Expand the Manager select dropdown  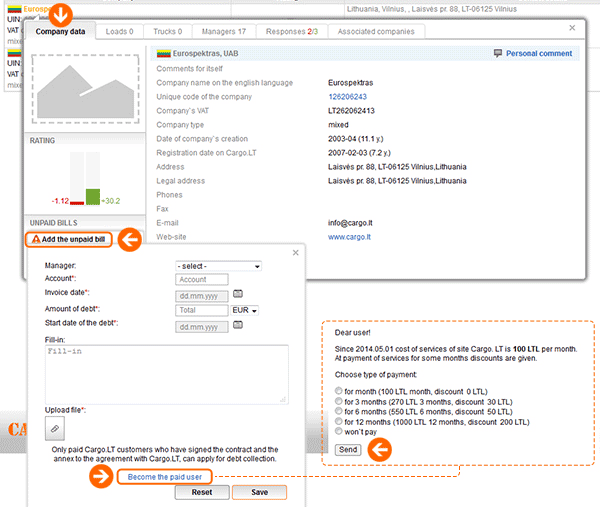pyautogui.click(x=217, y=266)
